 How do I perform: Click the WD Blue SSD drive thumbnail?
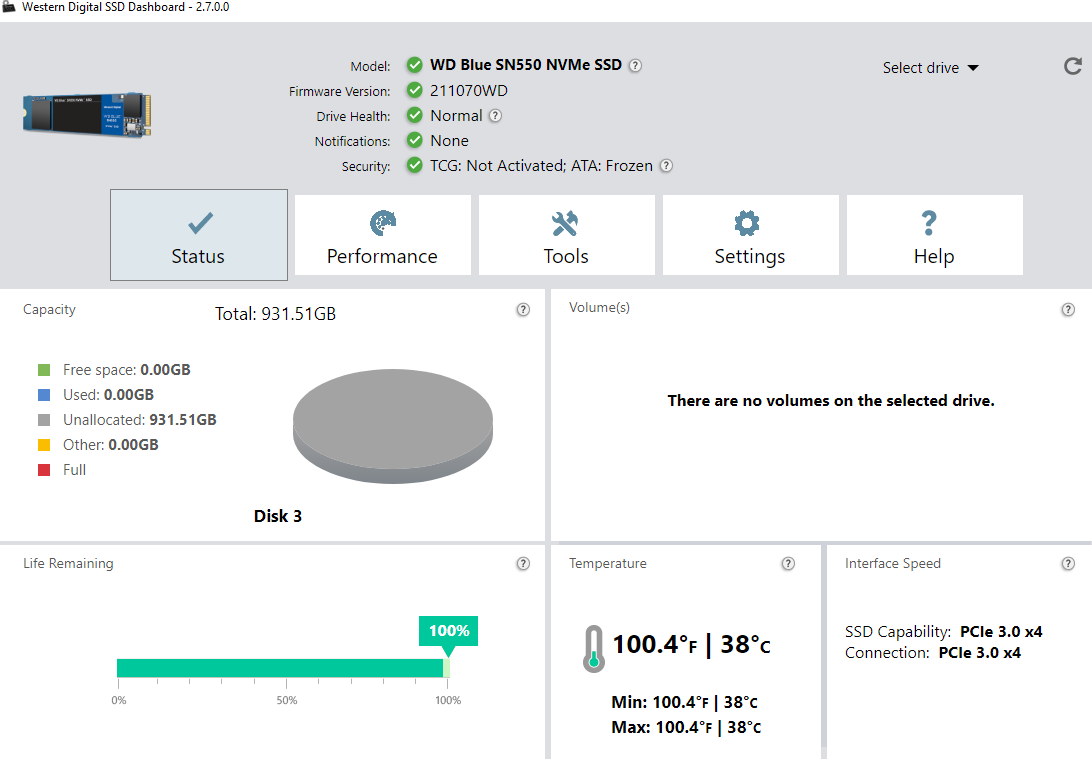pyautogui.click(x=87, y=115)
